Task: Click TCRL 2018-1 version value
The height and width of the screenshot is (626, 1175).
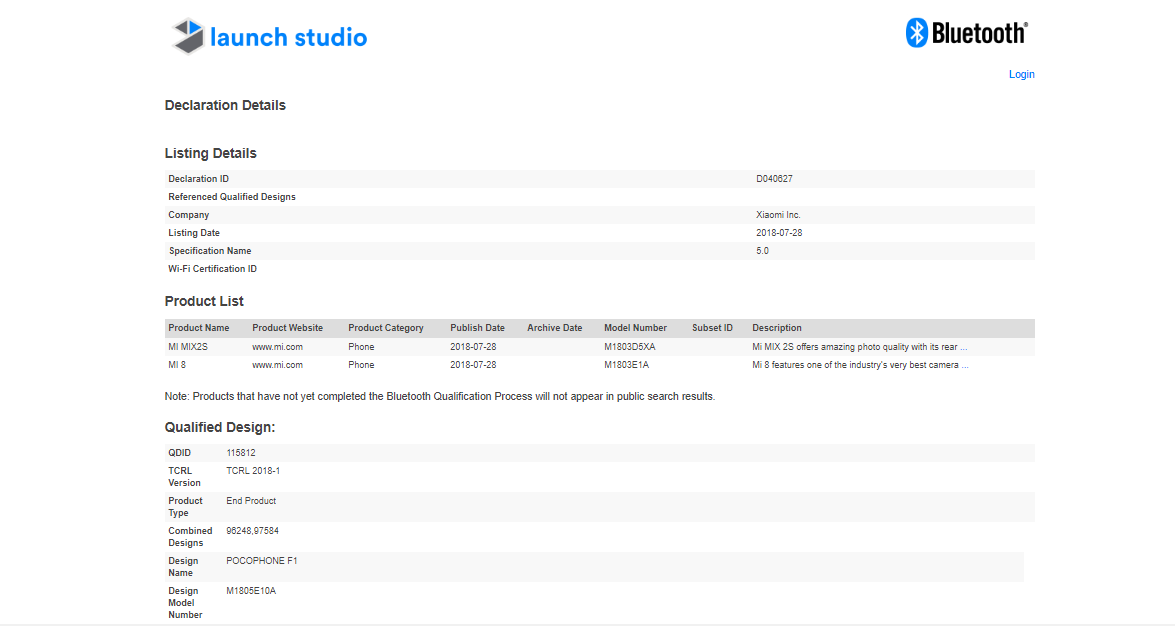Action: point(253,472)
